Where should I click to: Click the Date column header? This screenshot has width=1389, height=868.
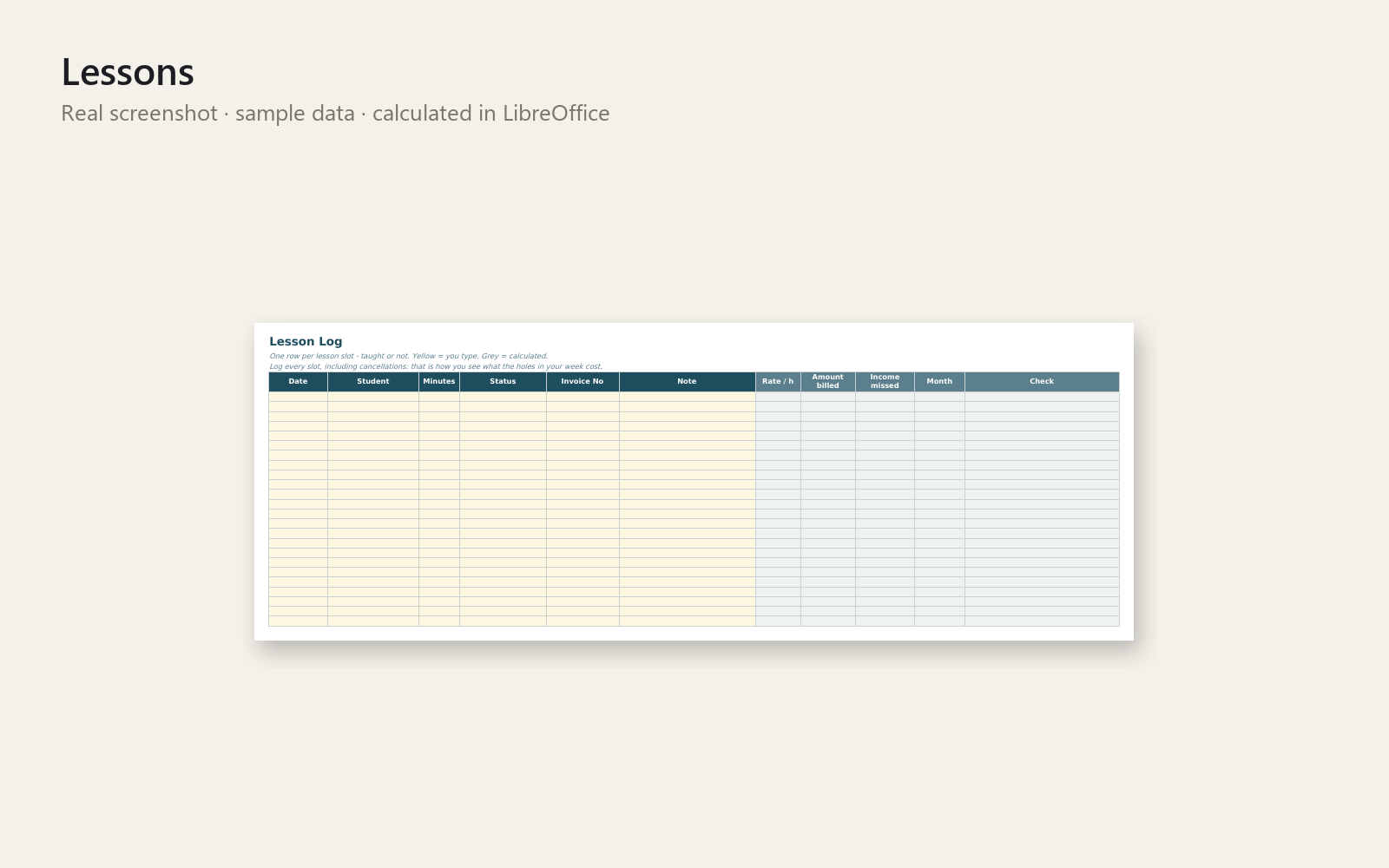[x=298, y=382]
